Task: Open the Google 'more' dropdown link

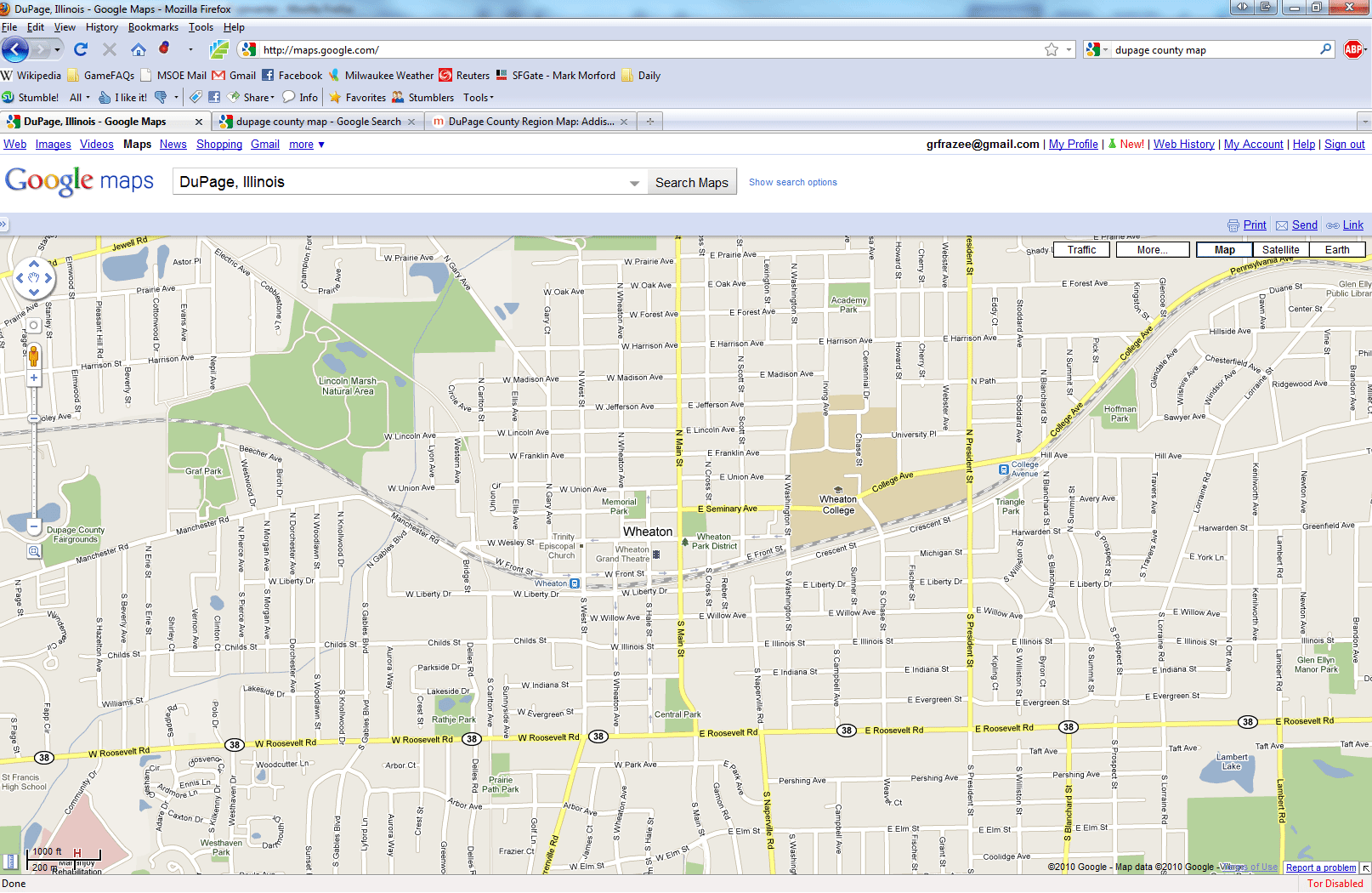Action: (307, 145)
